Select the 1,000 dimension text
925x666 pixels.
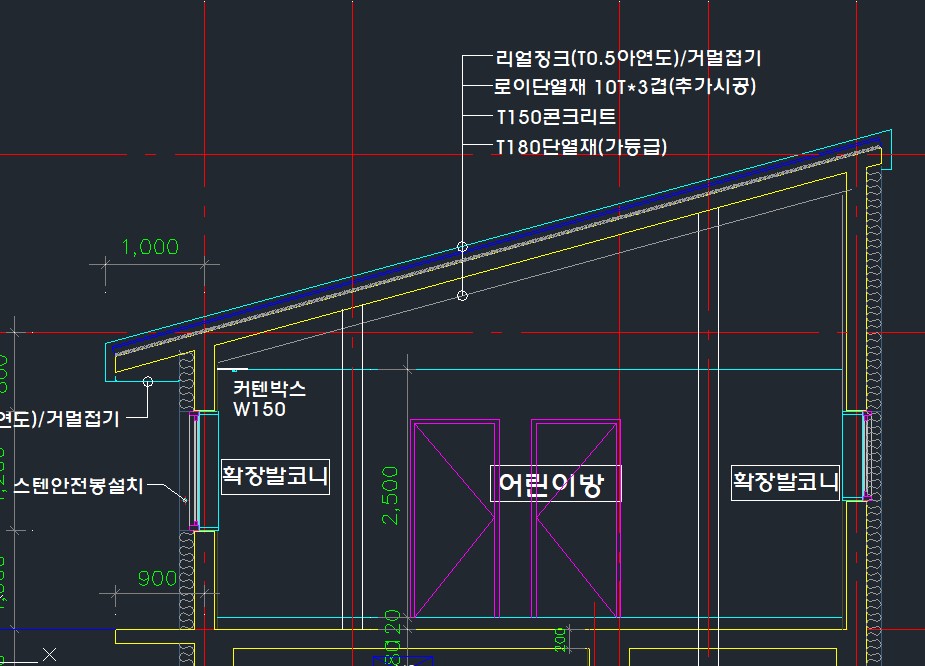[x=149, y=247]
